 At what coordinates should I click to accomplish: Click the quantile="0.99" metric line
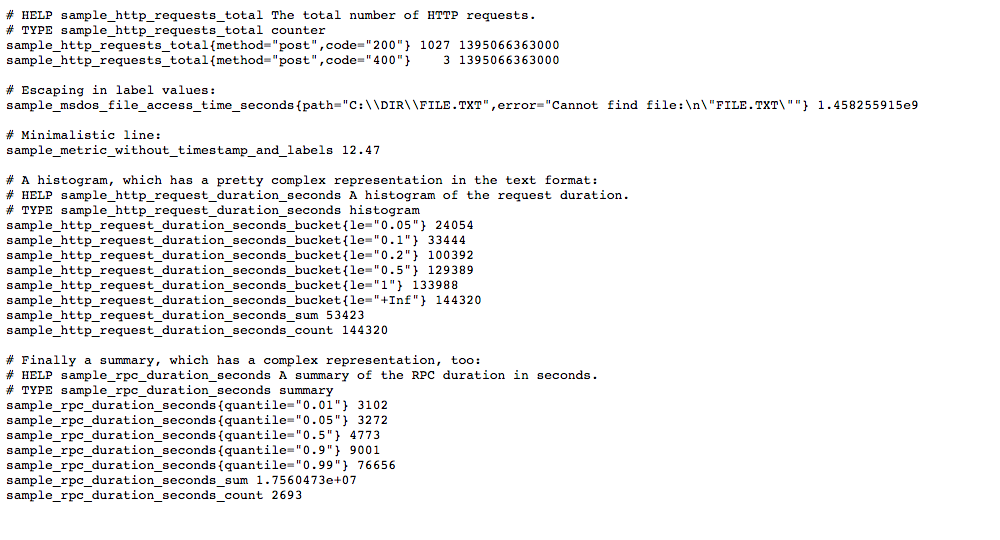tap(200, 465)
